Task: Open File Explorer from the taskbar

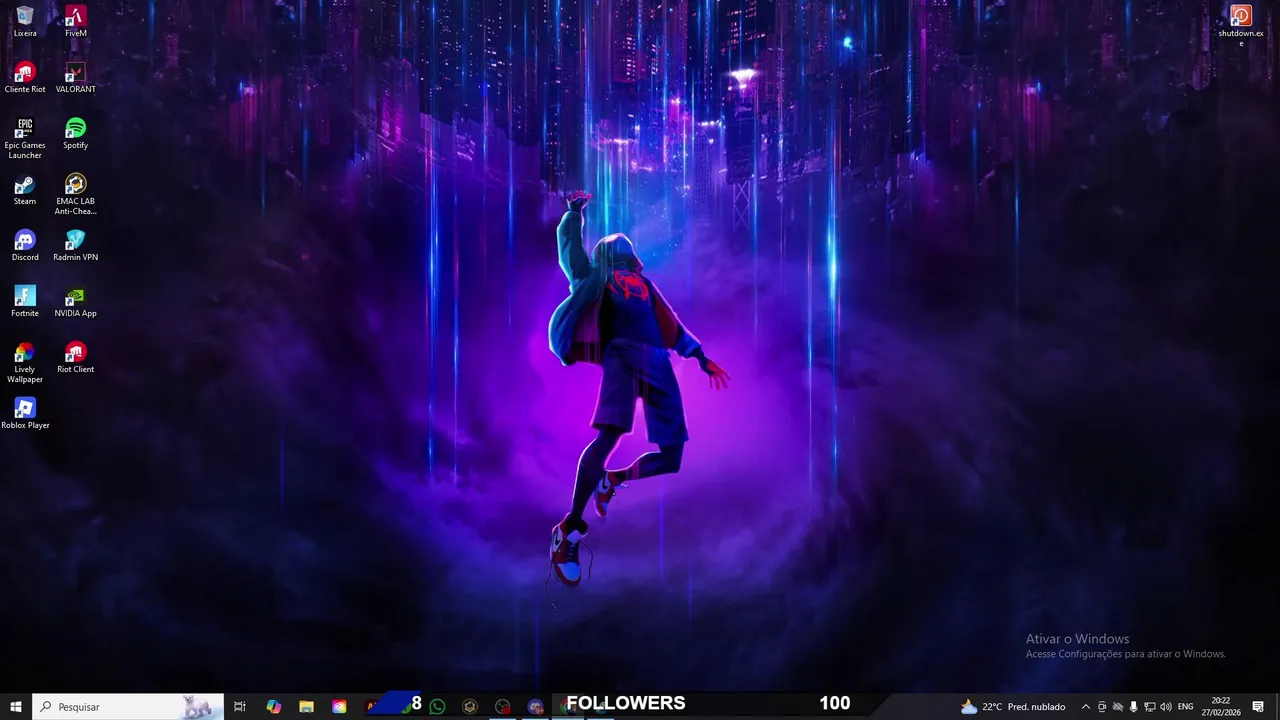Action: tap(307, 706)
